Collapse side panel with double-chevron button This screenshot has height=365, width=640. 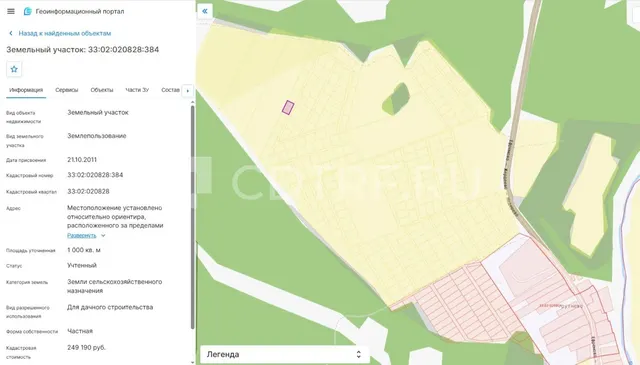(x=205, y=11)
